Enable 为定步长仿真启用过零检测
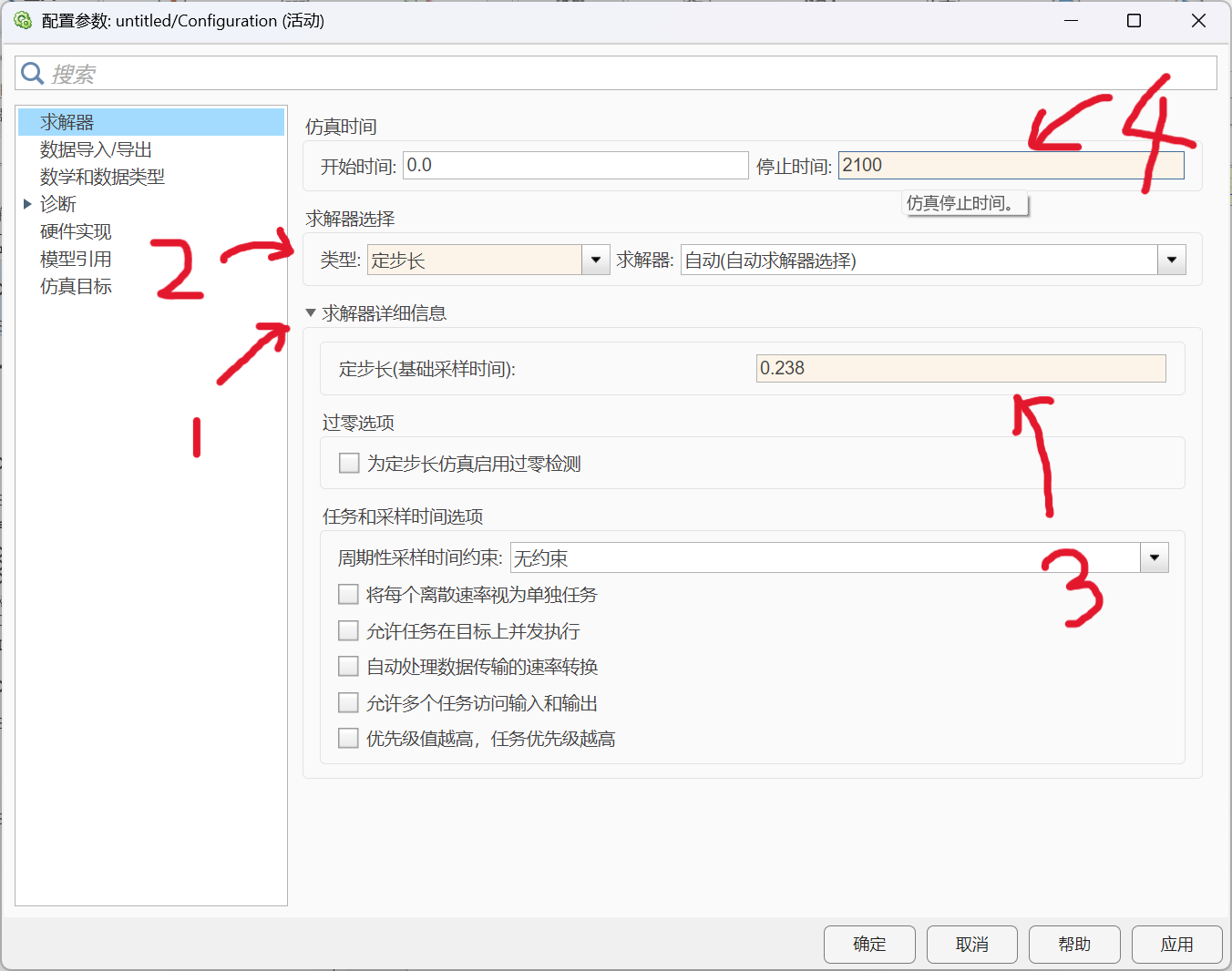 coord(349,463)
